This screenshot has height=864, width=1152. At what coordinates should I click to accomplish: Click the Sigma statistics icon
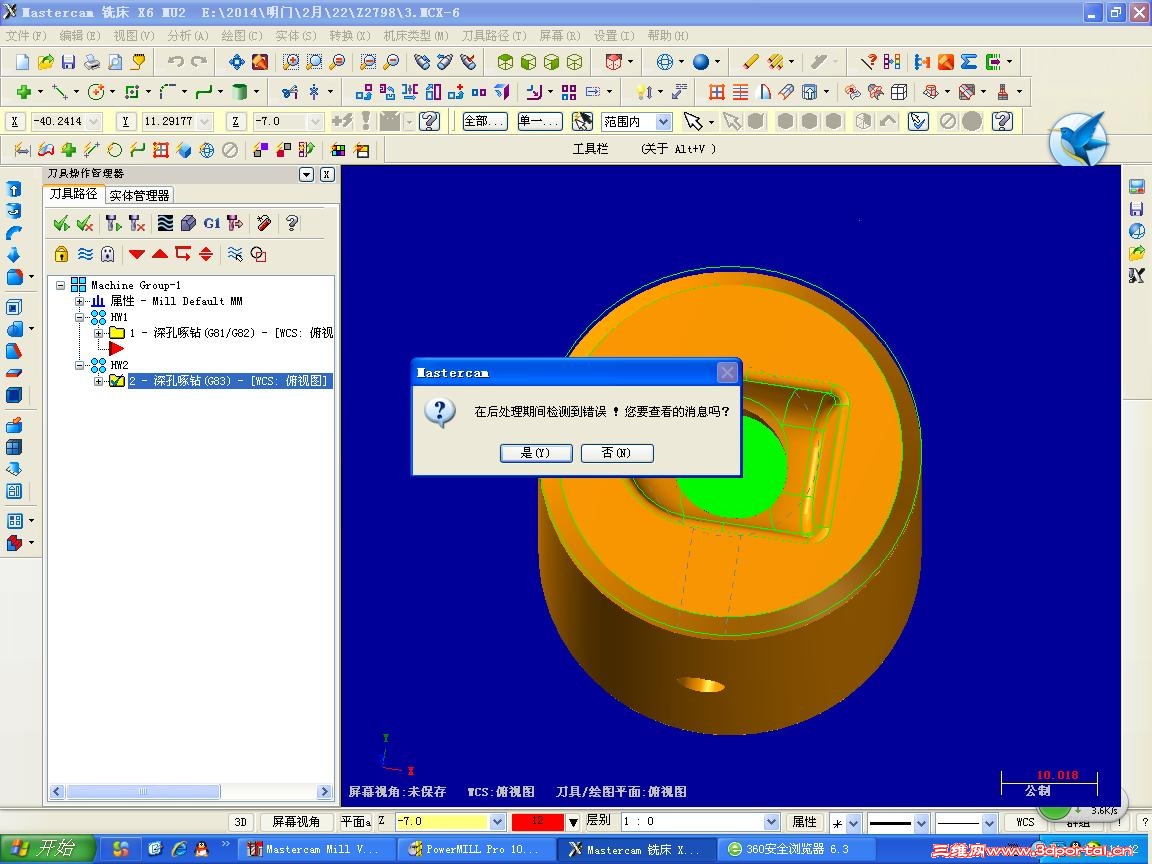(969, 62)
